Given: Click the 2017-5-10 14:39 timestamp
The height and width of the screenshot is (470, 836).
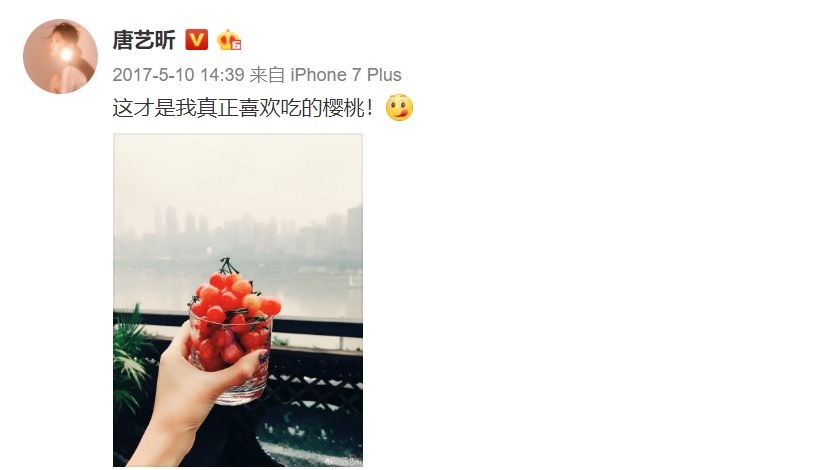Looking at the screenshot, I should point(178,75).
